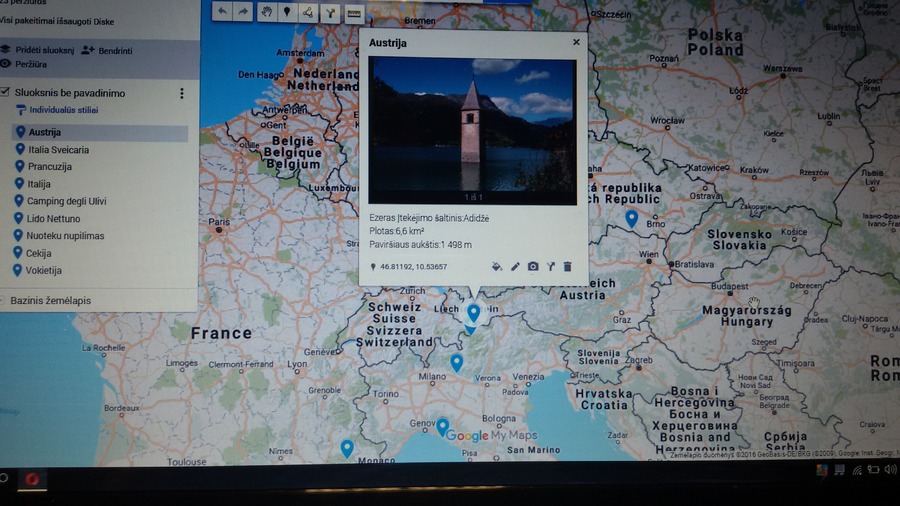Select Italia Sveicaria in layer list

[59, 150]
